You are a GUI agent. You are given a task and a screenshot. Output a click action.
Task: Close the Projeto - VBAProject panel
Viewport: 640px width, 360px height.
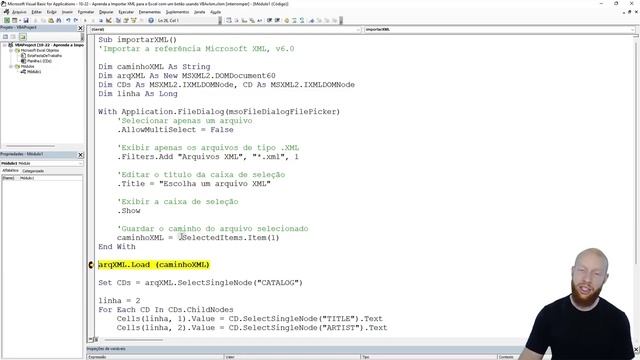point(80,28)
